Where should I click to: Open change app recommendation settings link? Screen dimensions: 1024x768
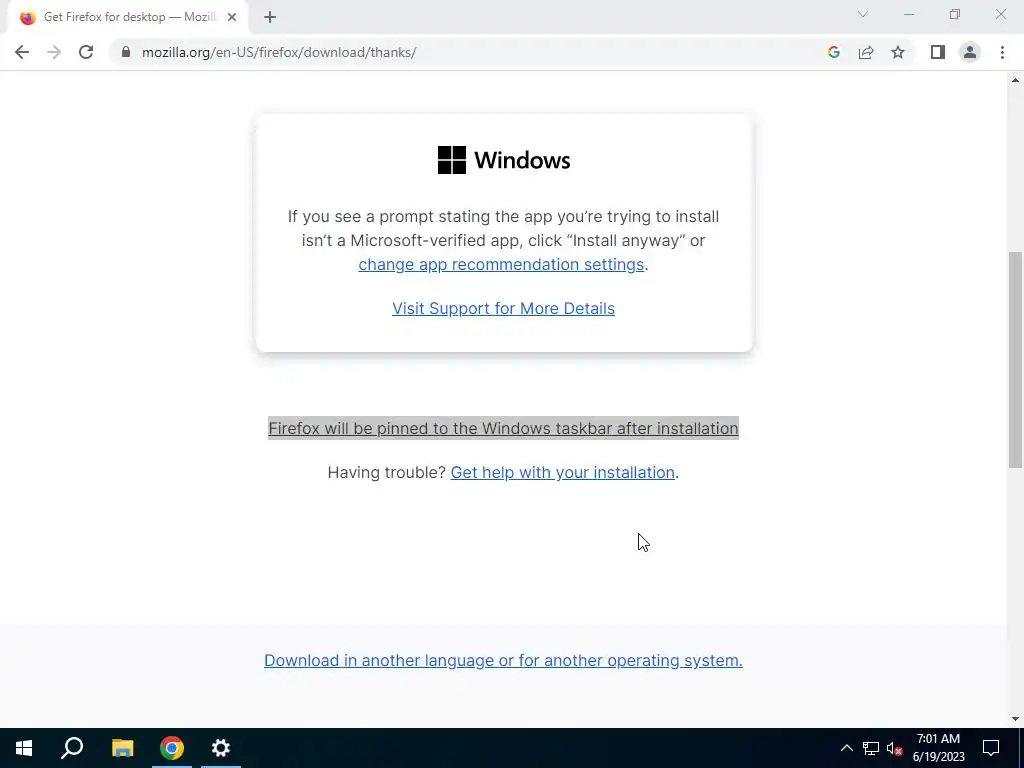pyautogui.click(x=501, y=264)
